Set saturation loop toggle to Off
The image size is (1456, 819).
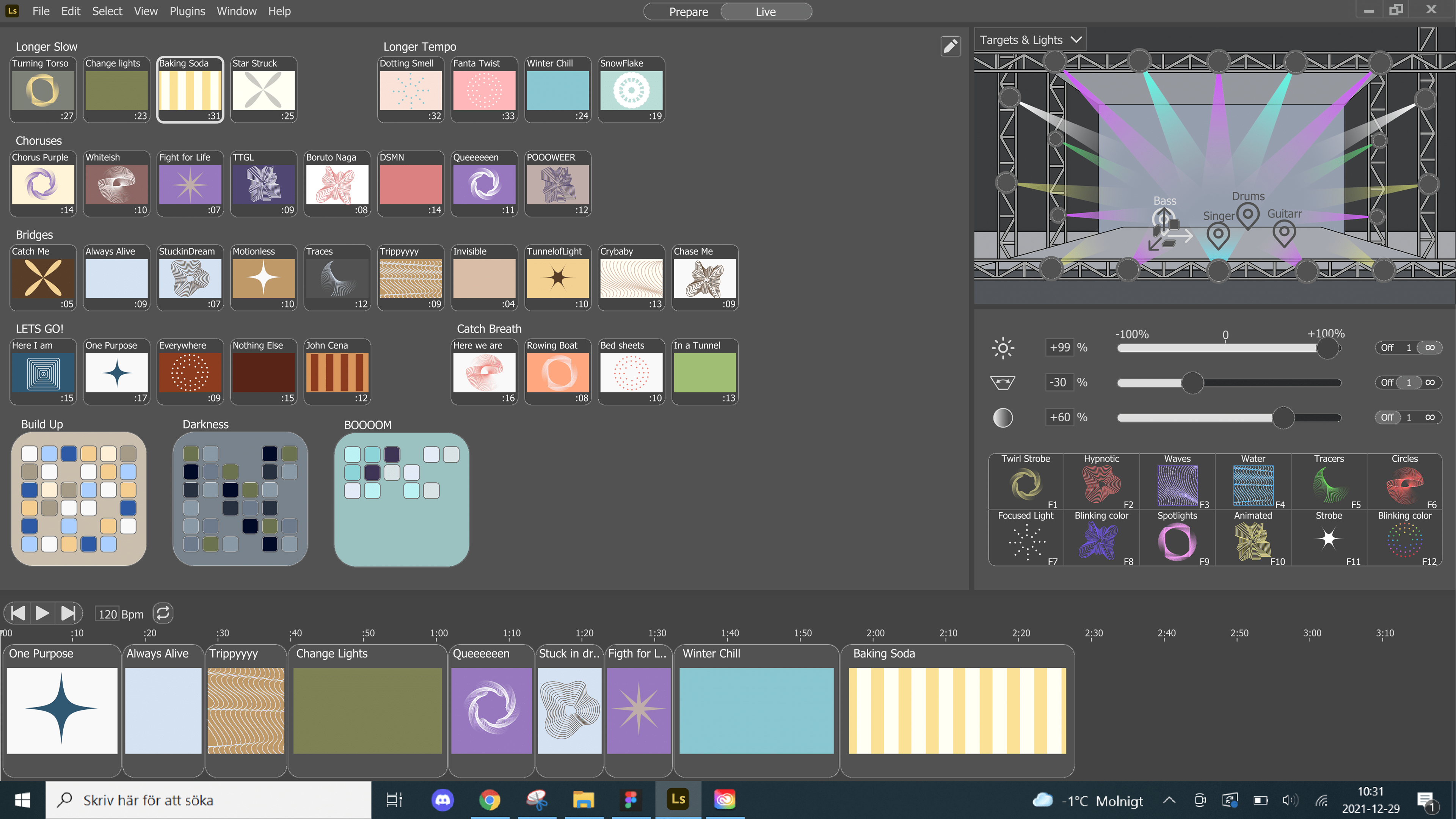pyautogui.click(x=1387, y=418)
